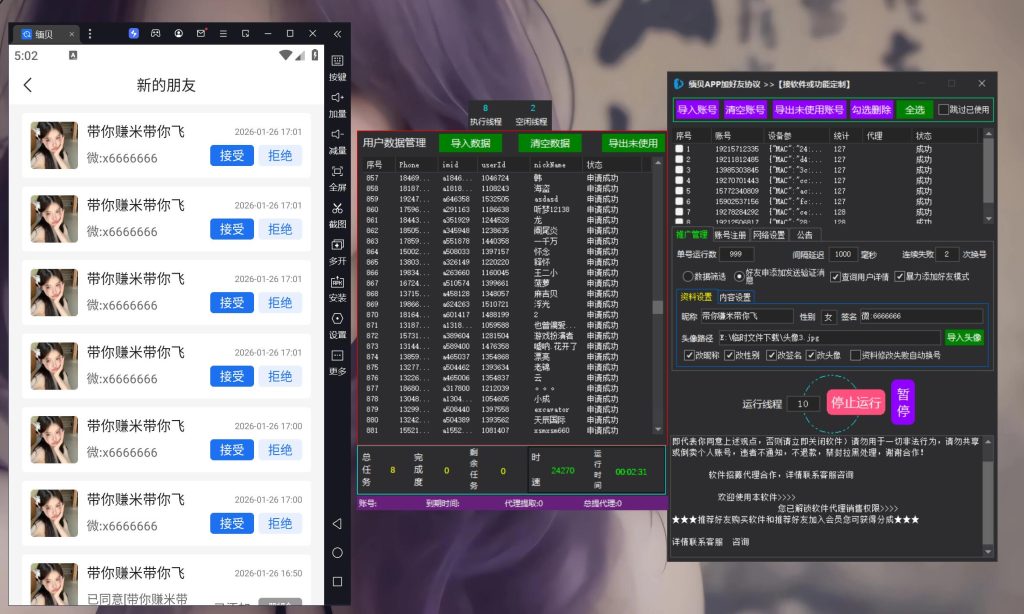Open the 设置 settings icon in sidebar

click(x=337, y=319)
